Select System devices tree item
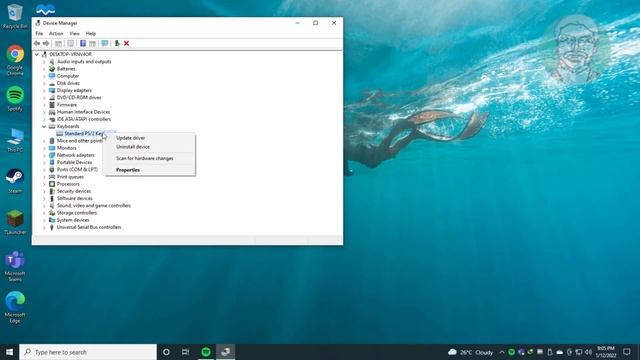The image size is (640, 360). (x=73, y=220)
